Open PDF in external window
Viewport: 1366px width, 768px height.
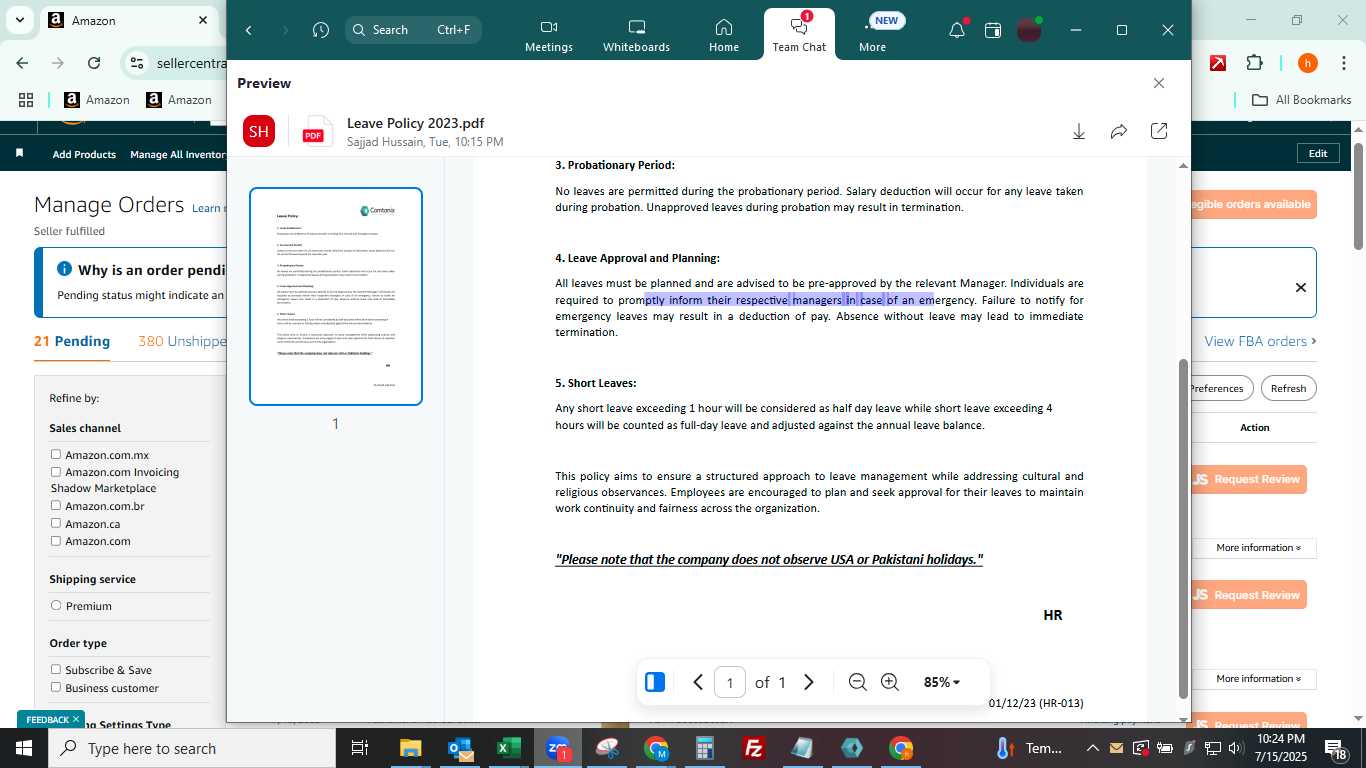(1159, 131)
